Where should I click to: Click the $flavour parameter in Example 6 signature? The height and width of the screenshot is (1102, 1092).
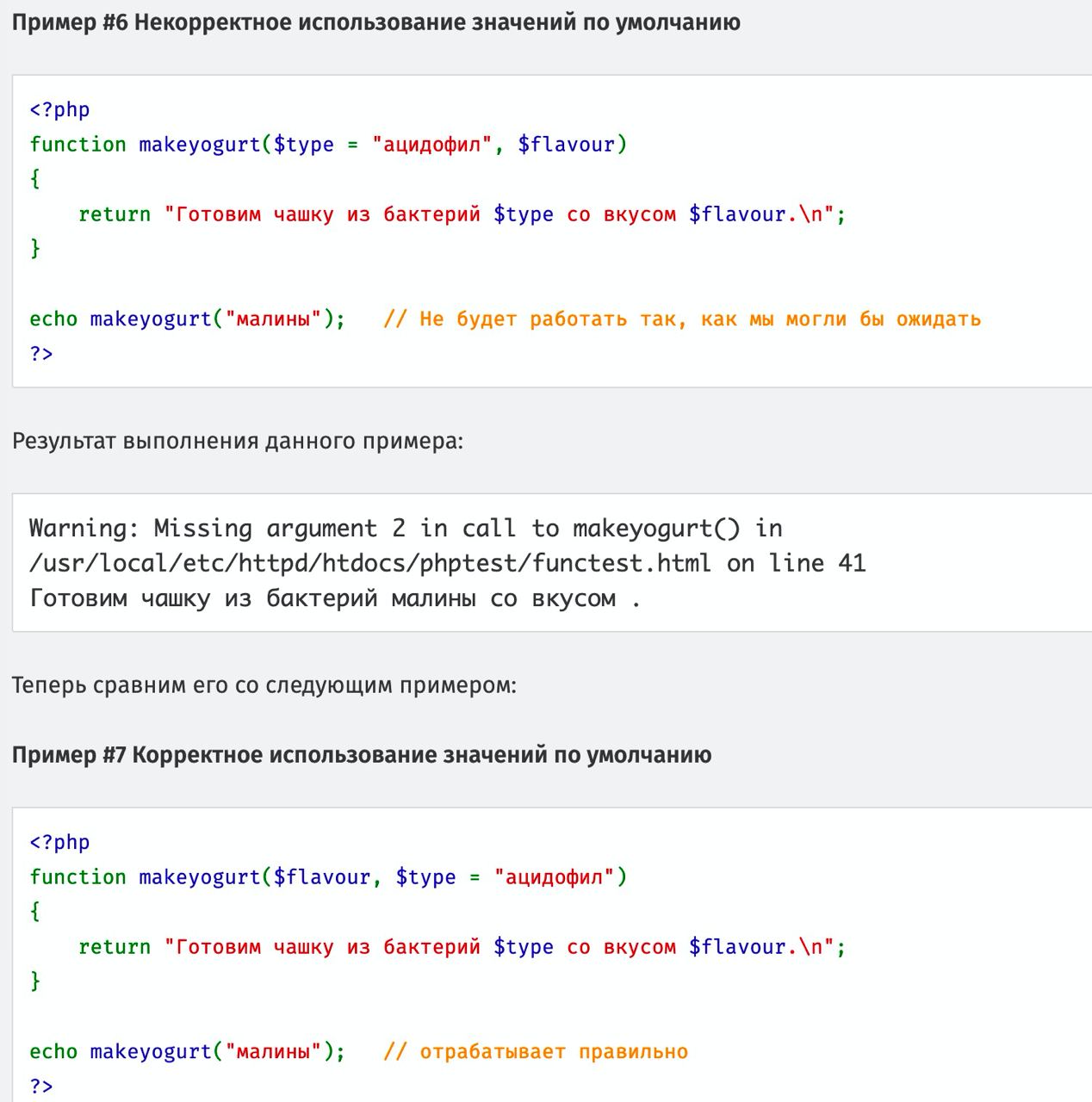point(566,145)
